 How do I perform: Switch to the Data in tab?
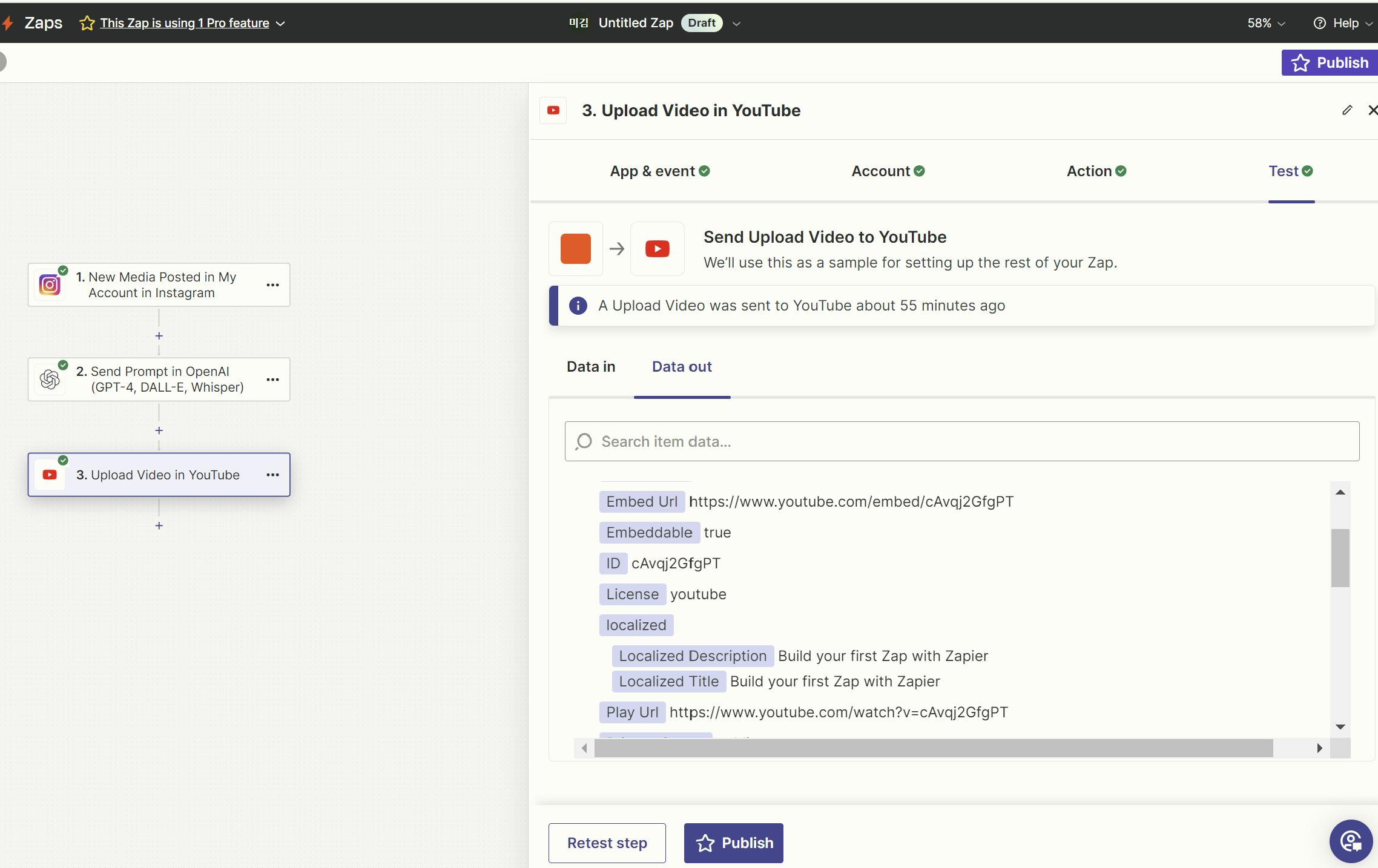(x=590, y=367)
